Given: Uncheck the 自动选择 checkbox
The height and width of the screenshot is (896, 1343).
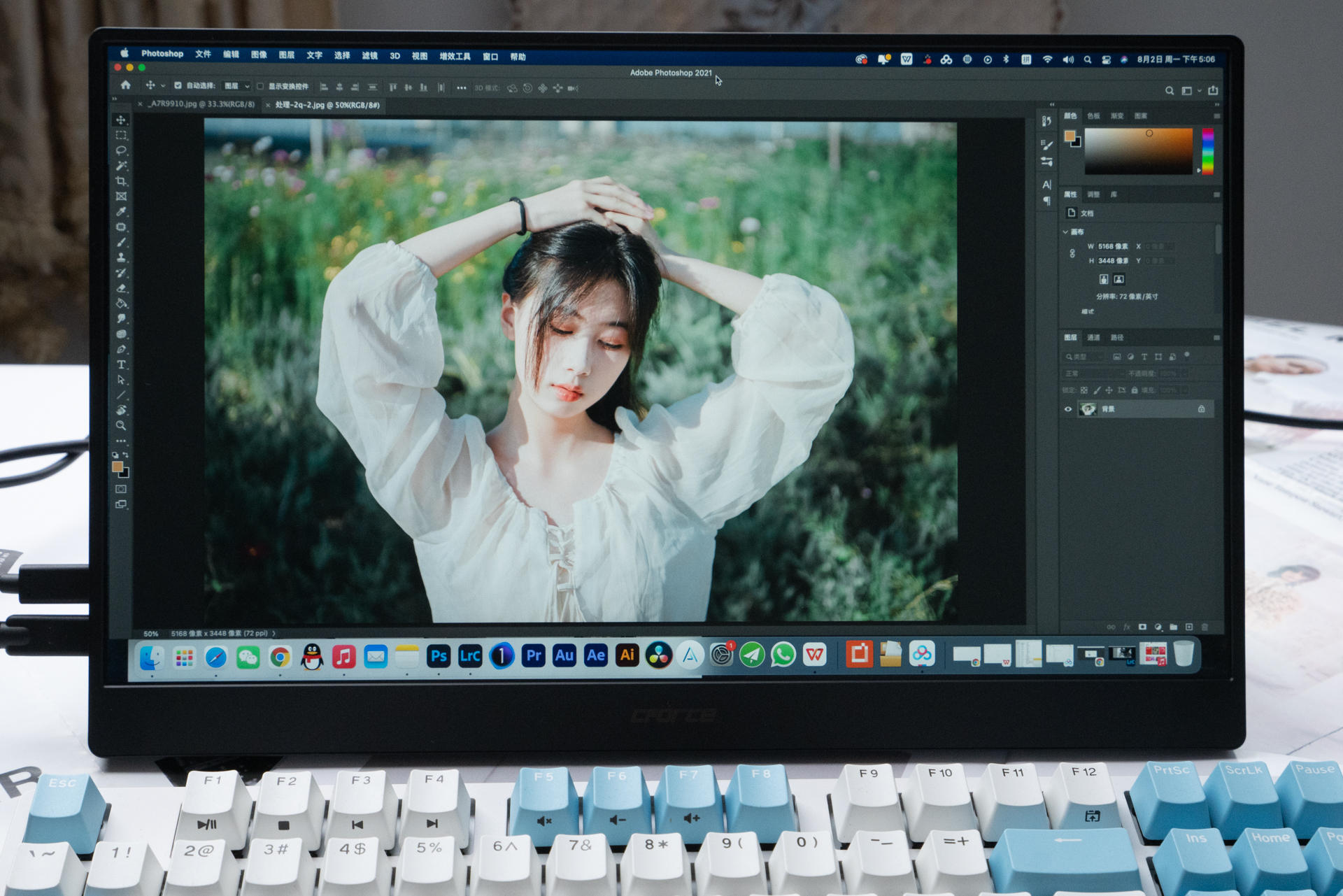Looking at the screenshot, I should (x=178, y=85).
